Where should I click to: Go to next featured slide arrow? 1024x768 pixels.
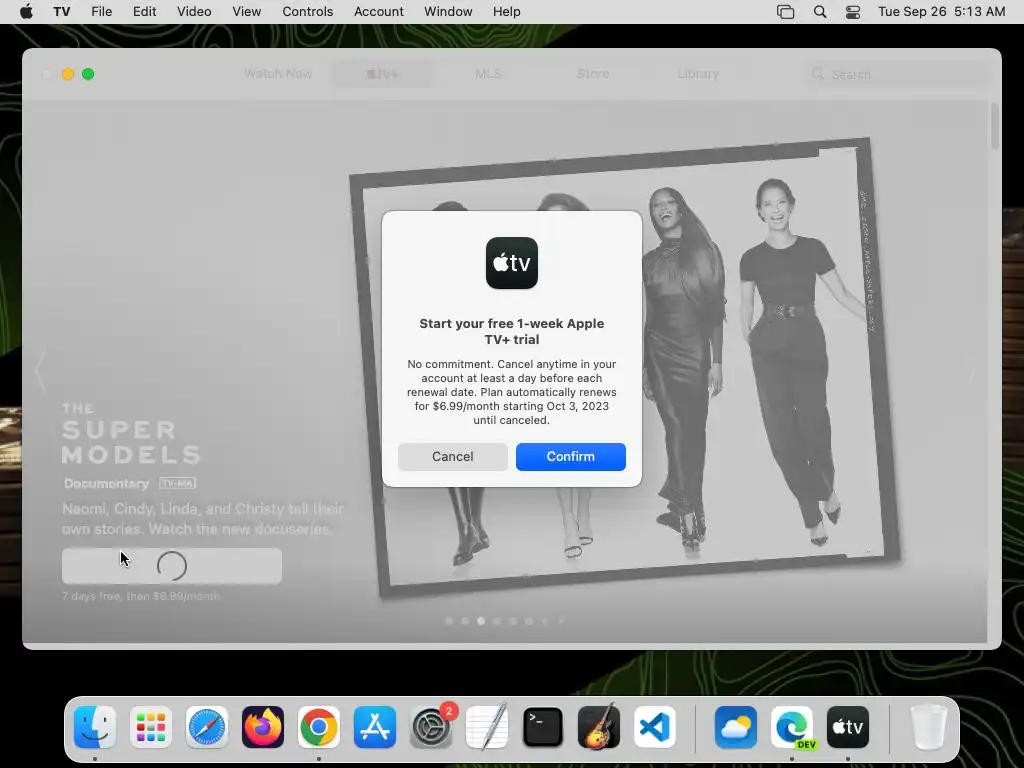click(972, 371)
